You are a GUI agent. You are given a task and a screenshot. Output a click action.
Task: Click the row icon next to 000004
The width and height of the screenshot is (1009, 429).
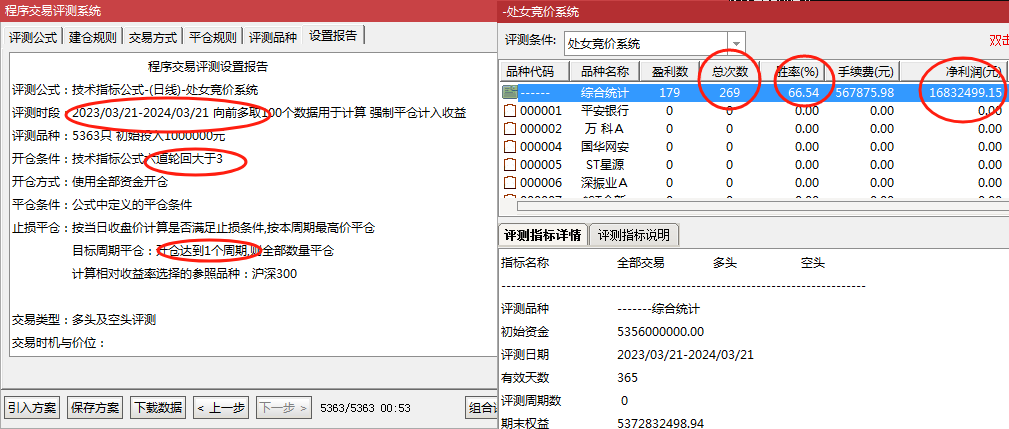pyautogui.click(x=510, y=147)
